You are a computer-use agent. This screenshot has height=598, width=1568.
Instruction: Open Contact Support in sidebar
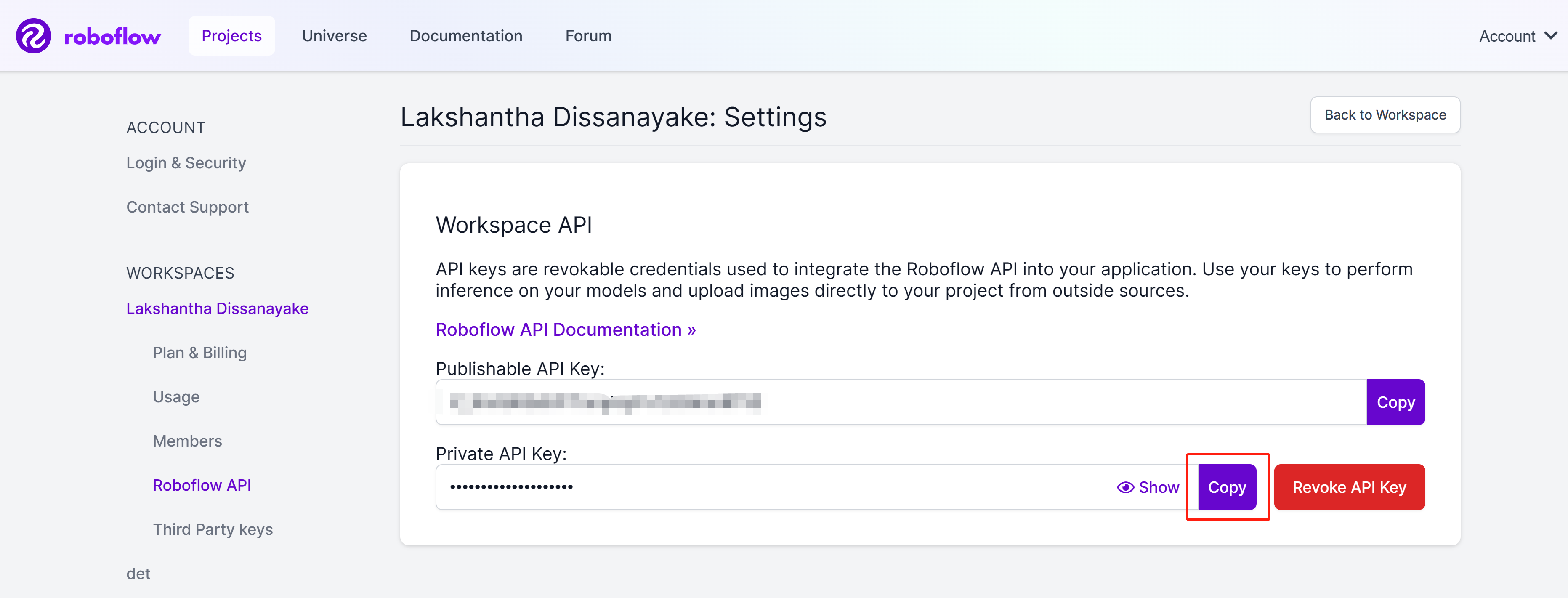(x=188, y=207)
